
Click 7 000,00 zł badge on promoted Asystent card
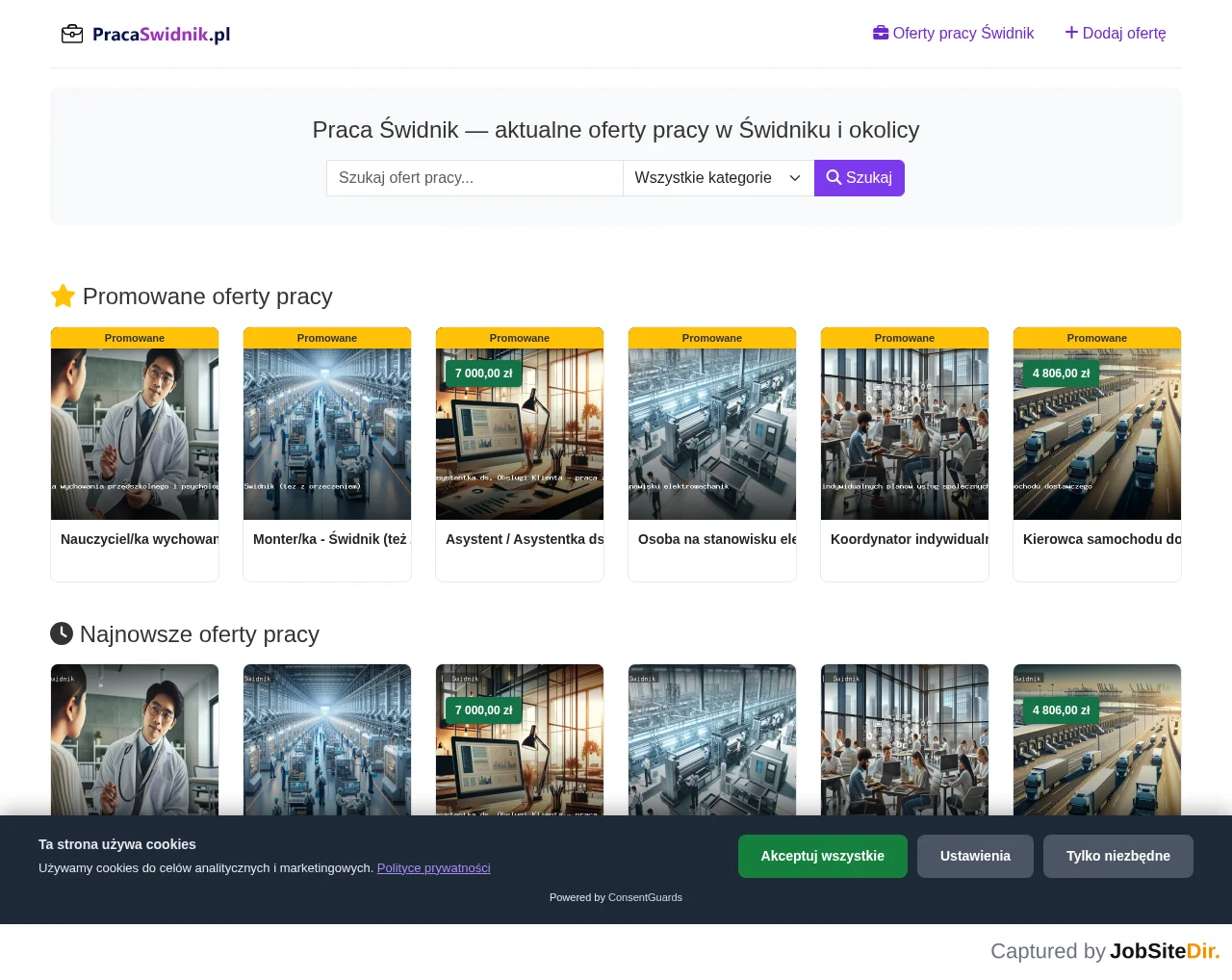(x=484, y=374)
